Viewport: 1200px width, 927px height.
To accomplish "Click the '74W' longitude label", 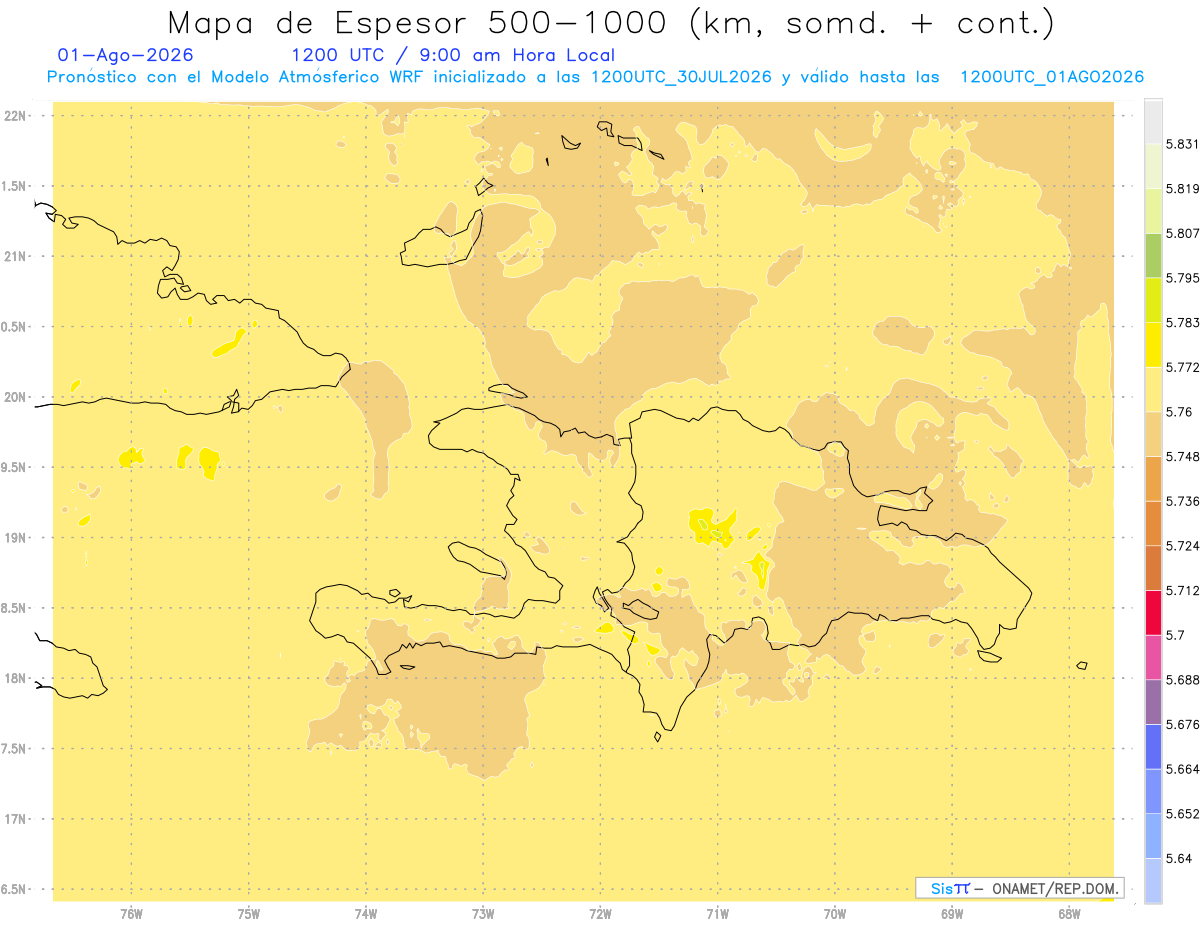I will click(366, 914).
